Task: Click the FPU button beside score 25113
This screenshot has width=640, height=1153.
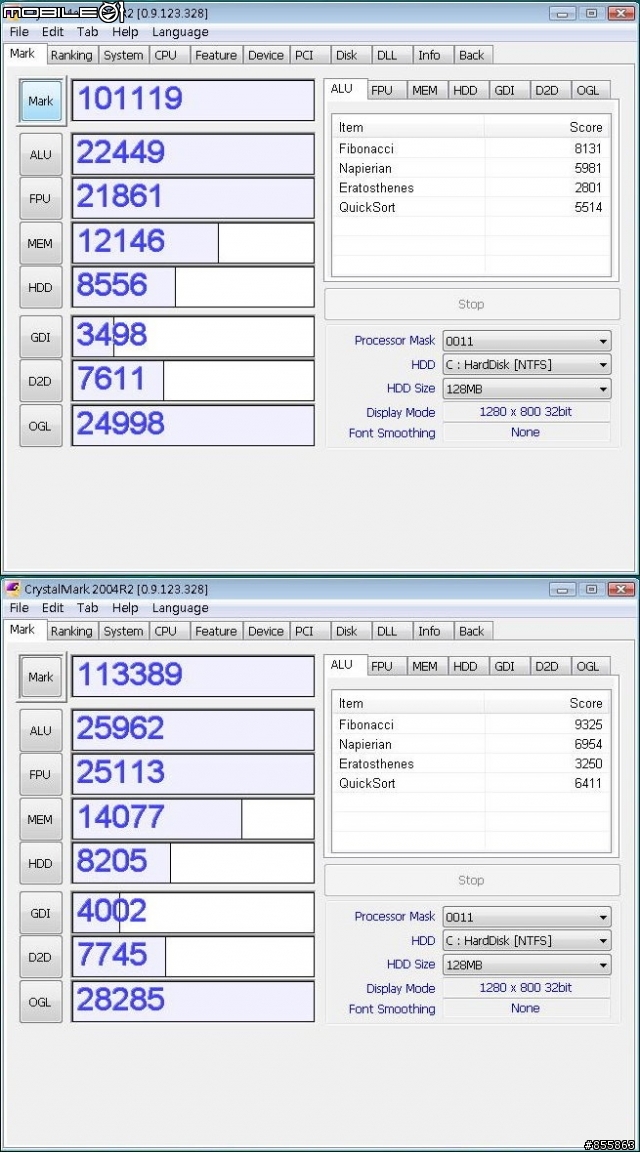Action: coord(40,775)
